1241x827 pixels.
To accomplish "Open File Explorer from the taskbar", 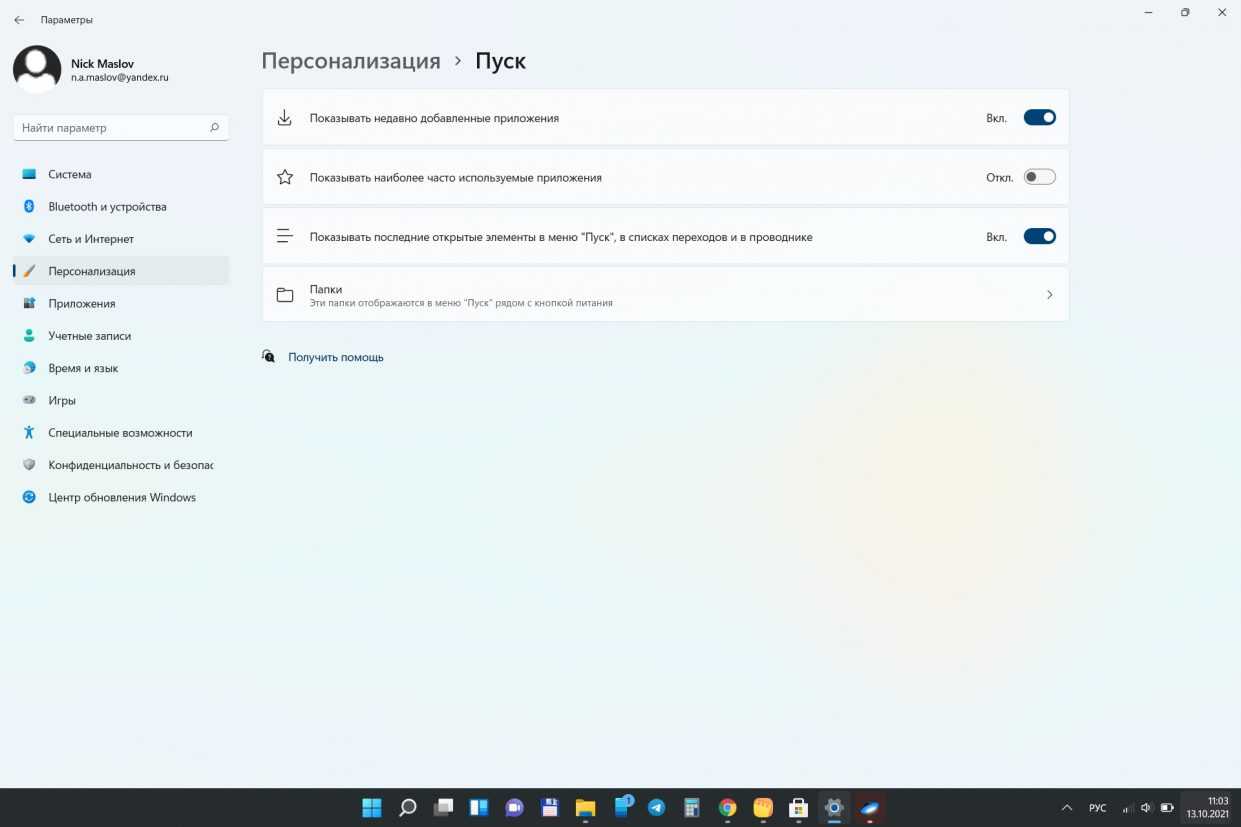I will point(585,808).
